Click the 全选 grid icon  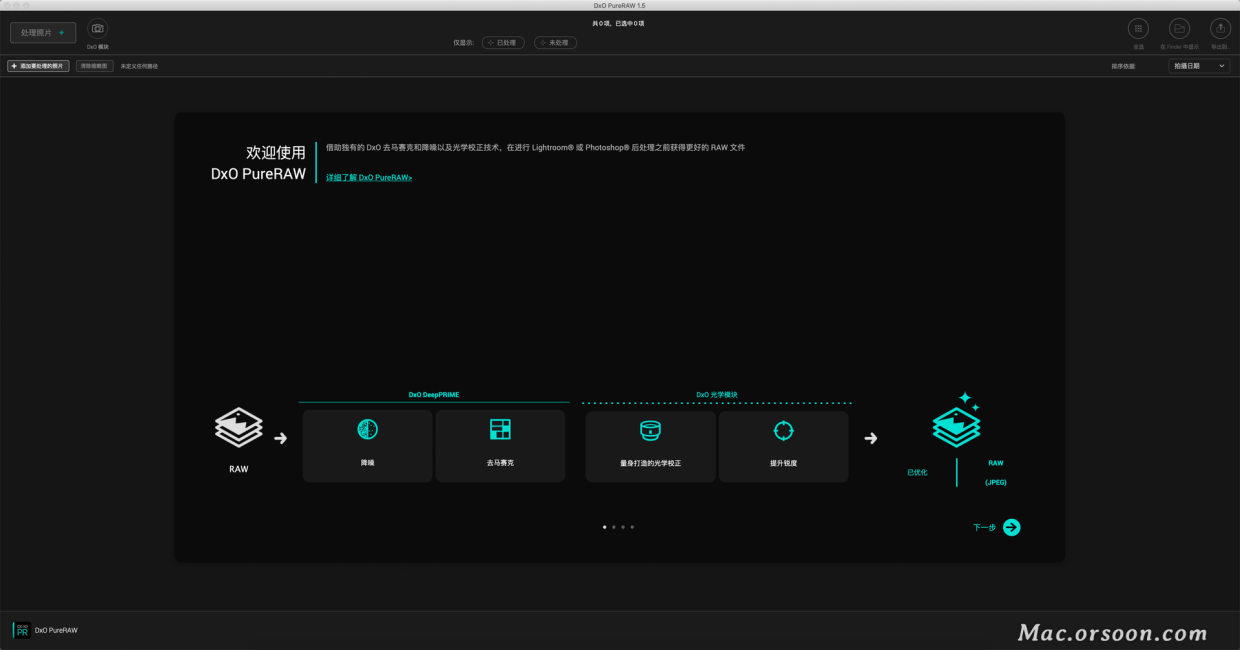tap(1138, 29)
